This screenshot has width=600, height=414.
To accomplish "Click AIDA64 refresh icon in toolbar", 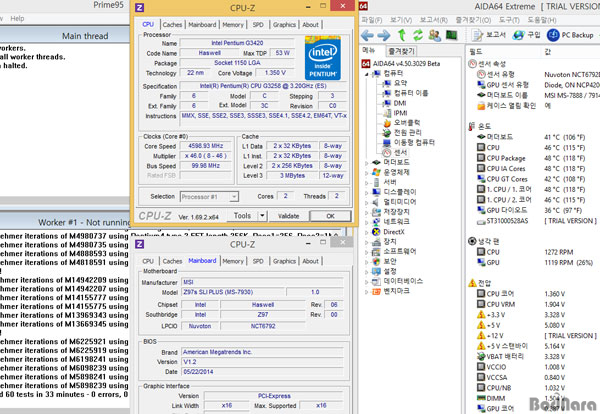I will click(418, 35).
